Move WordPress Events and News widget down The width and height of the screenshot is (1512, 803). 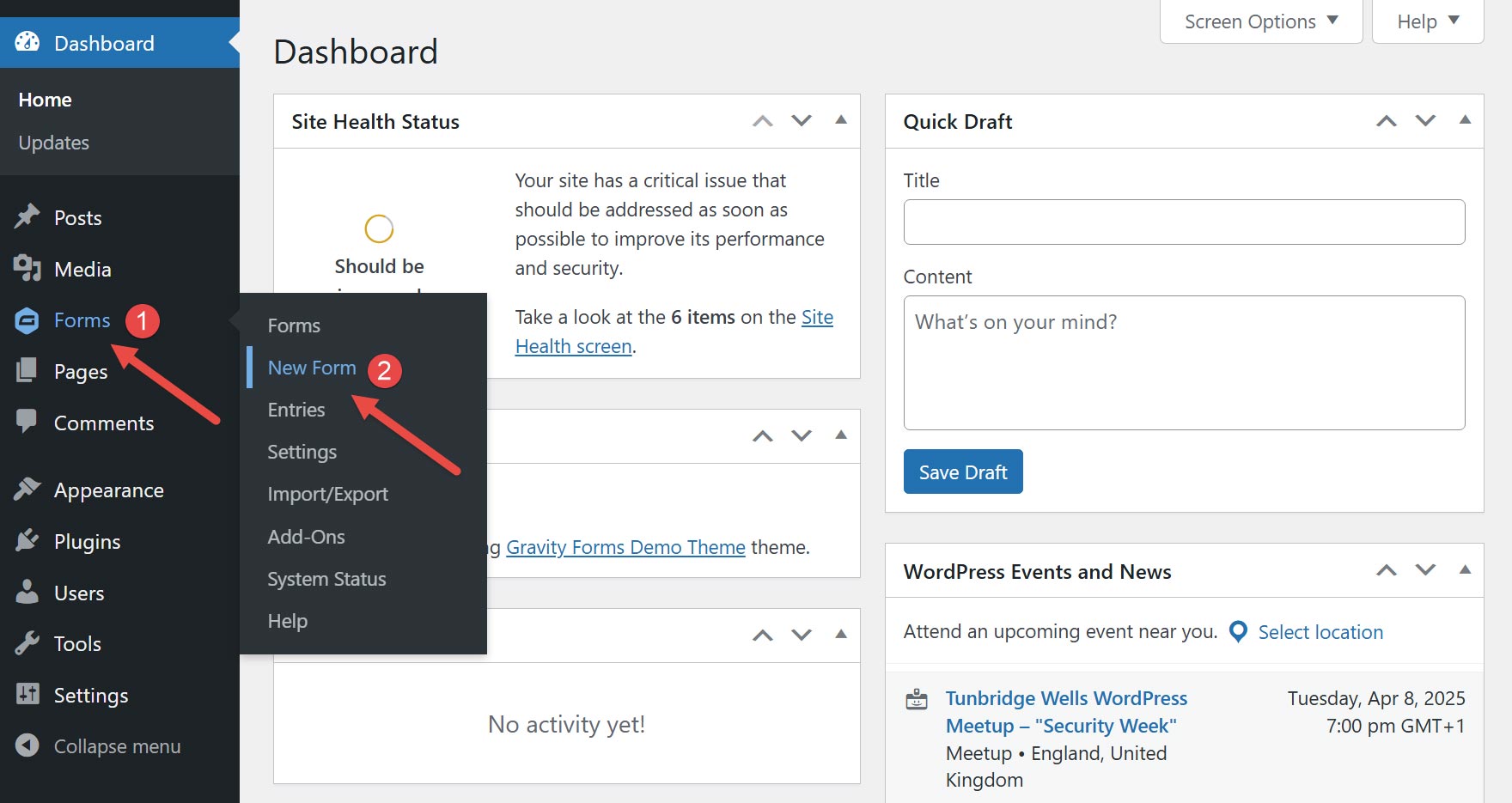(1425, 570)
